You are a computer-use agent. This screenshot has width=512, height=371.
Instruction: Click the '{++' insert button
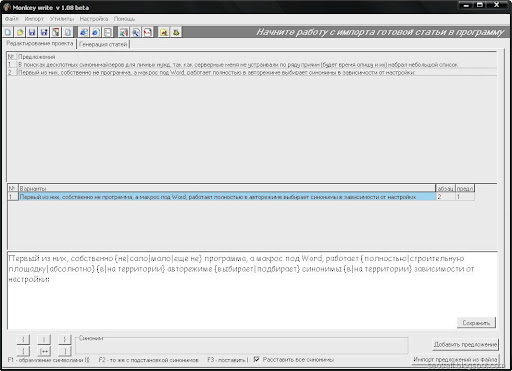pyautogui.click(x=44, y=351)
